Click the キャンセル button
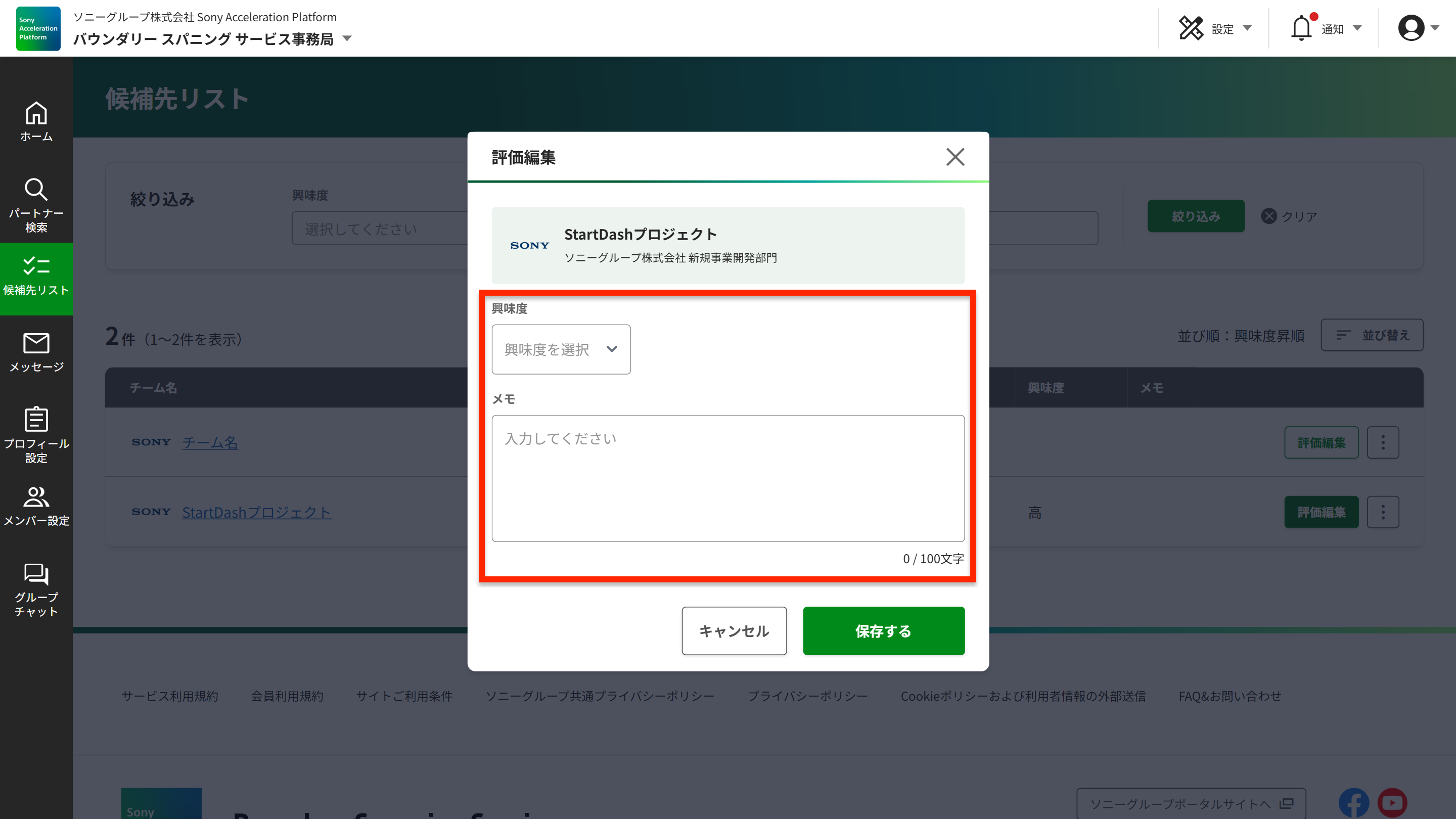 [734, 631]
